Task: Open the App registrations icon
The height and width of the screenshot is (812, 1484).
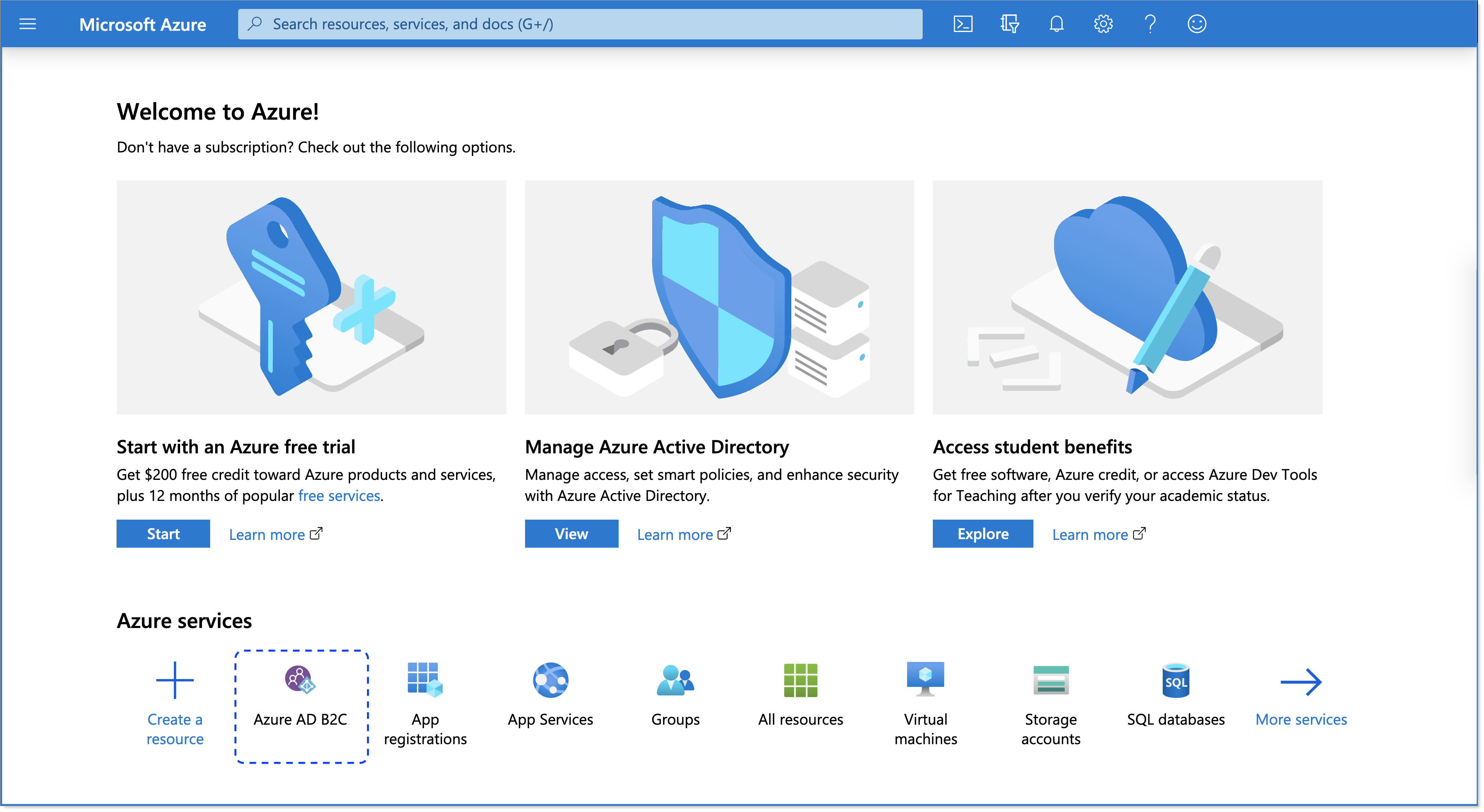Action: pyautogui.click(x=425, y=679)
